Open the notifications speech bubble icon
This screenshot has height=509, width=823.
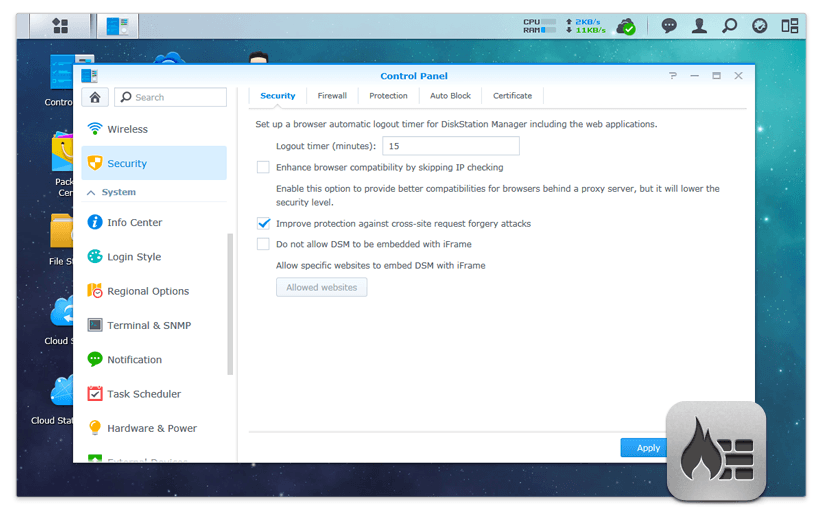669,25
